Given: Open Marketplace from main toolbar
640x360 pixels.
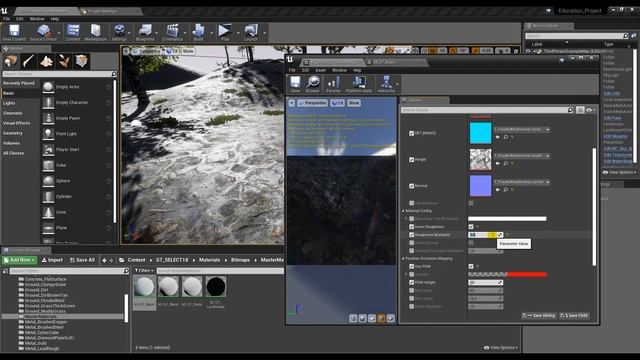Looking at the screenshot, I should 96,32.
